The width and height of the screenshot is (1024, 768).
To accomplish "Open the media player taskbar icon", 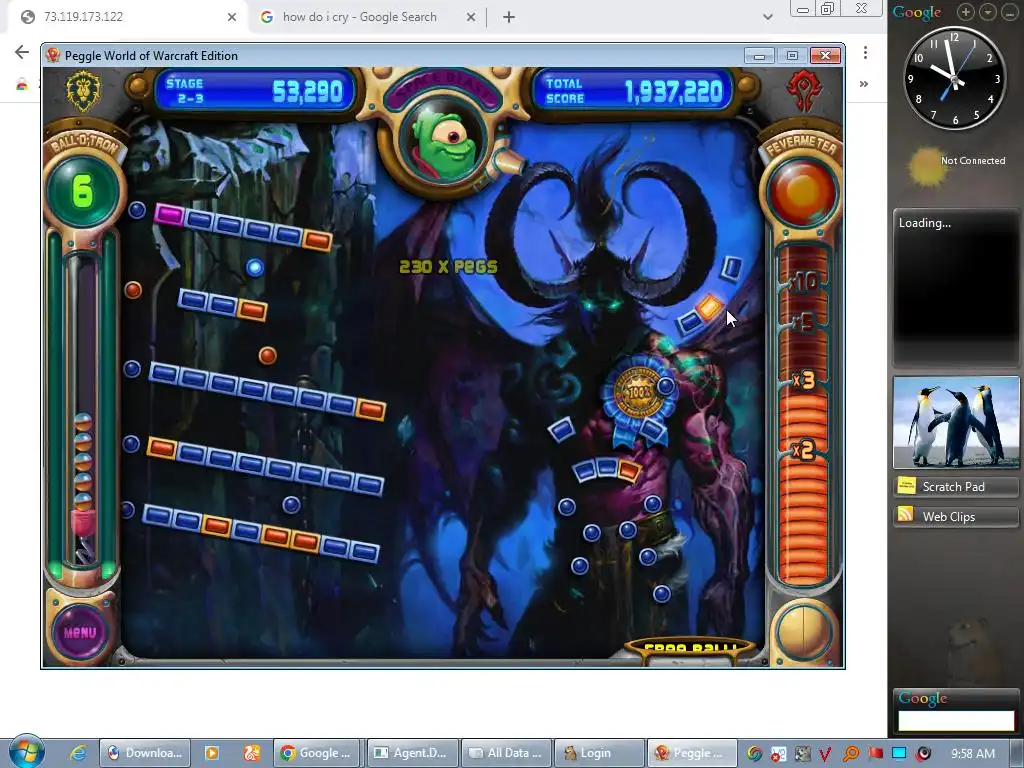I will 212,753.
